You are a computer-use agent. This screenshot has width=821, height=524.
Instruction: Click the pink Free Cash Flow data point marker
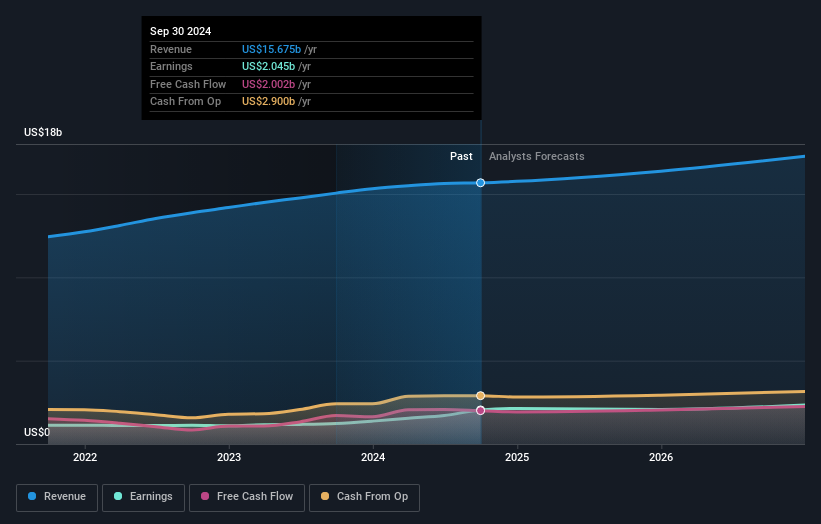coord(480,410)
